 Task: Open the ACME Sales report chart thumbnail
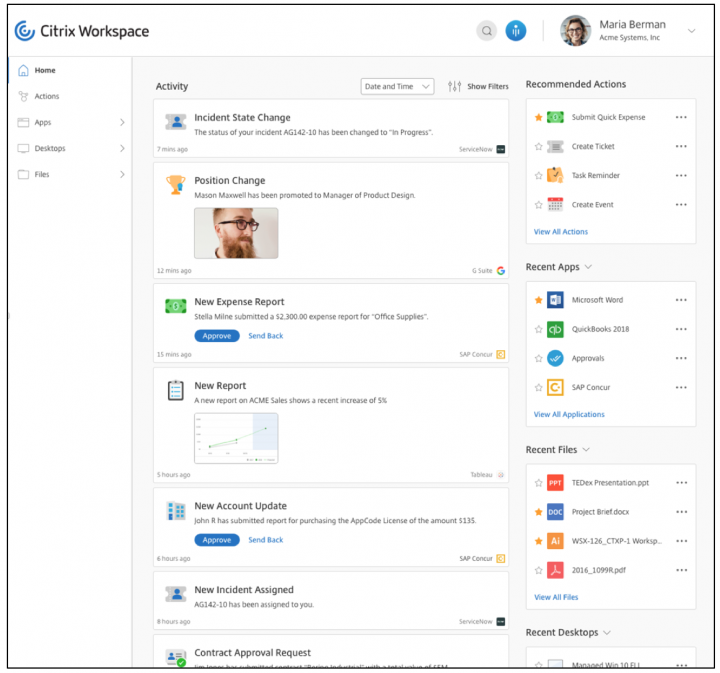(236, 438)
